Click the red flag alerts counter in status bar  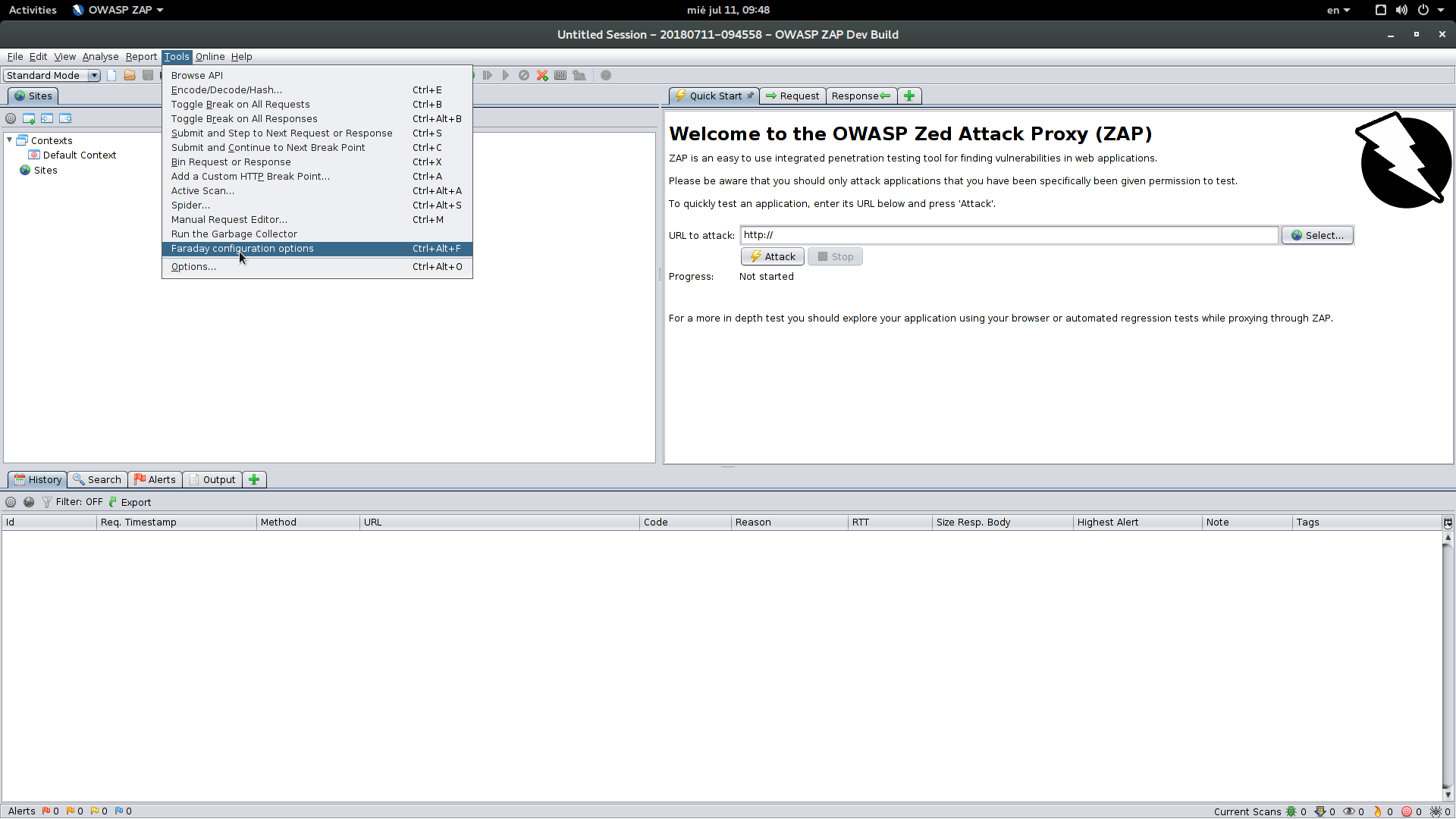51,811
